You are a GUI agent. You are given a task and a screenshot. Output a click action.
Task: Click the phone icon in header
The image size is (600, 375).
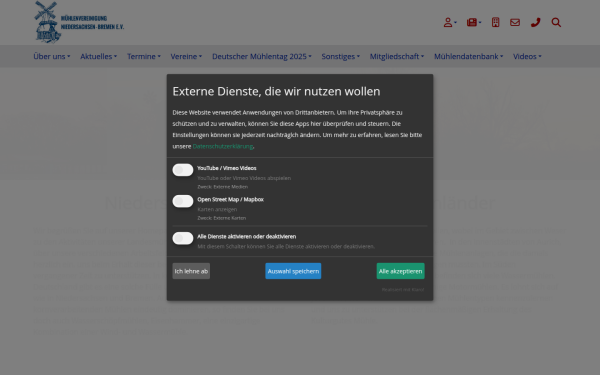click(x=535, y=23)
